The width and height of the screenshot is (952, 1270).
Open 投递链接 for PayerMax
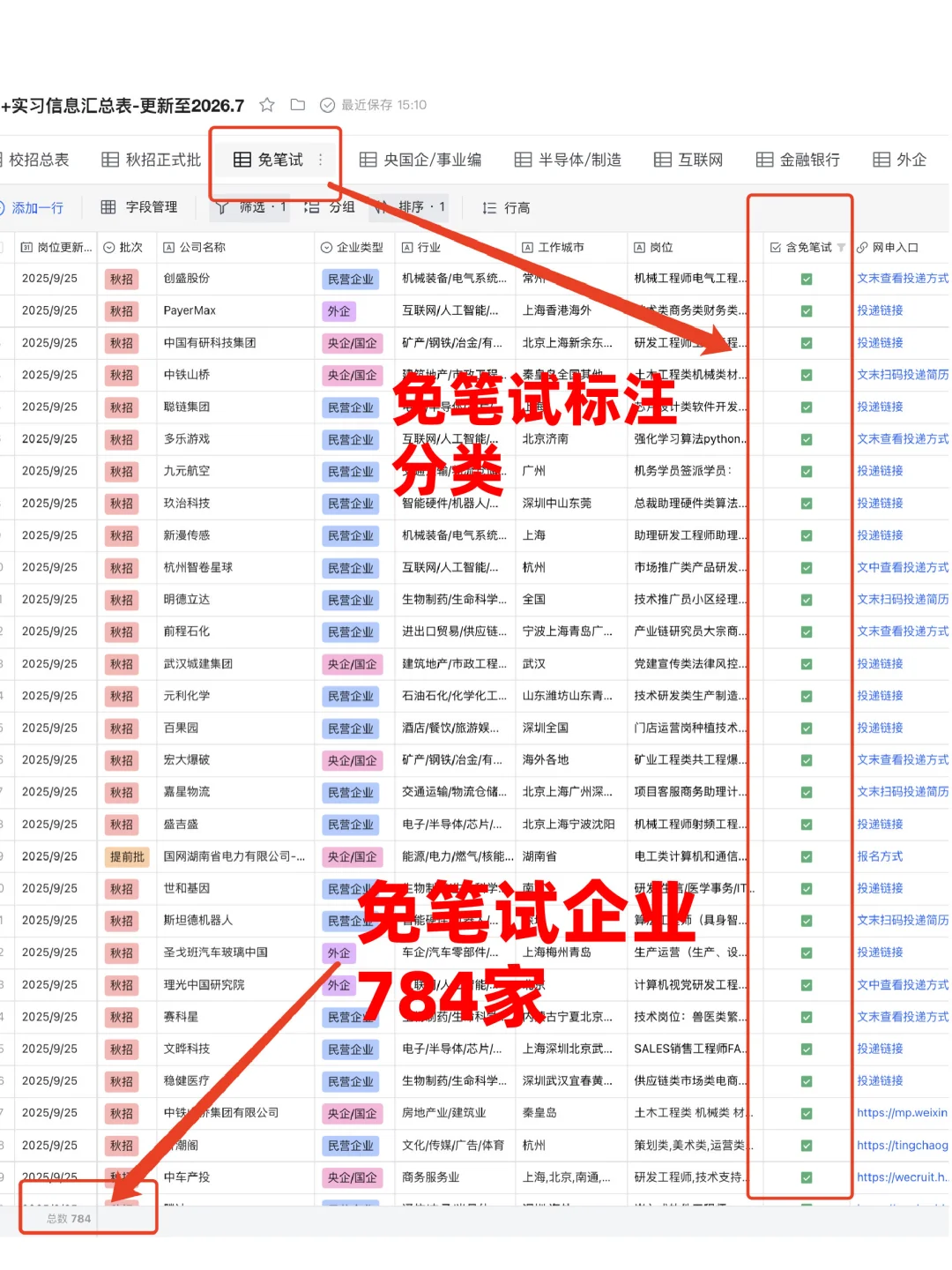pos(880,310)
